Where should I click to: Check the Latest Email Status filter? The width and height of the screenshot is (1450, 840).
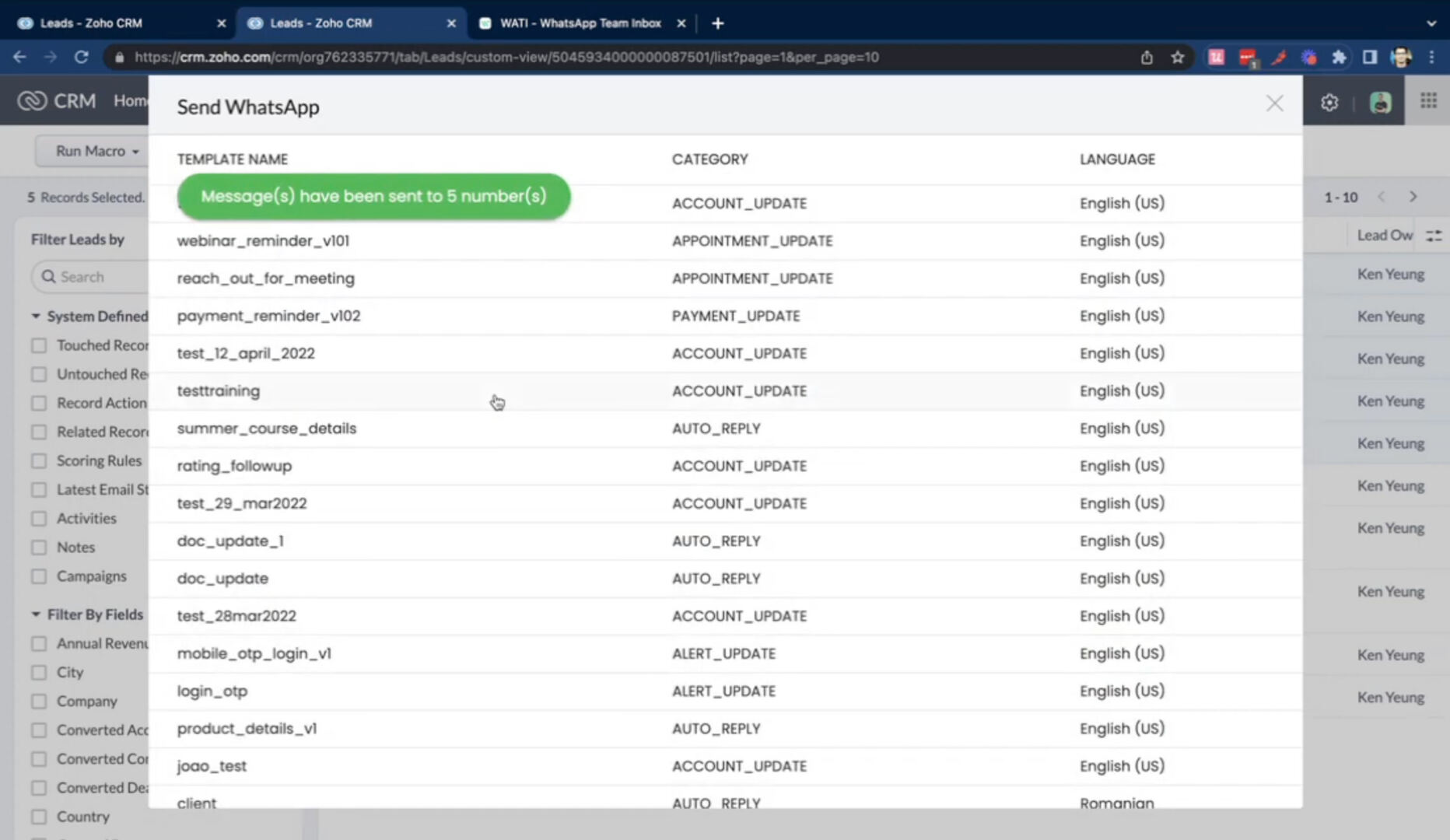[39, 489]
